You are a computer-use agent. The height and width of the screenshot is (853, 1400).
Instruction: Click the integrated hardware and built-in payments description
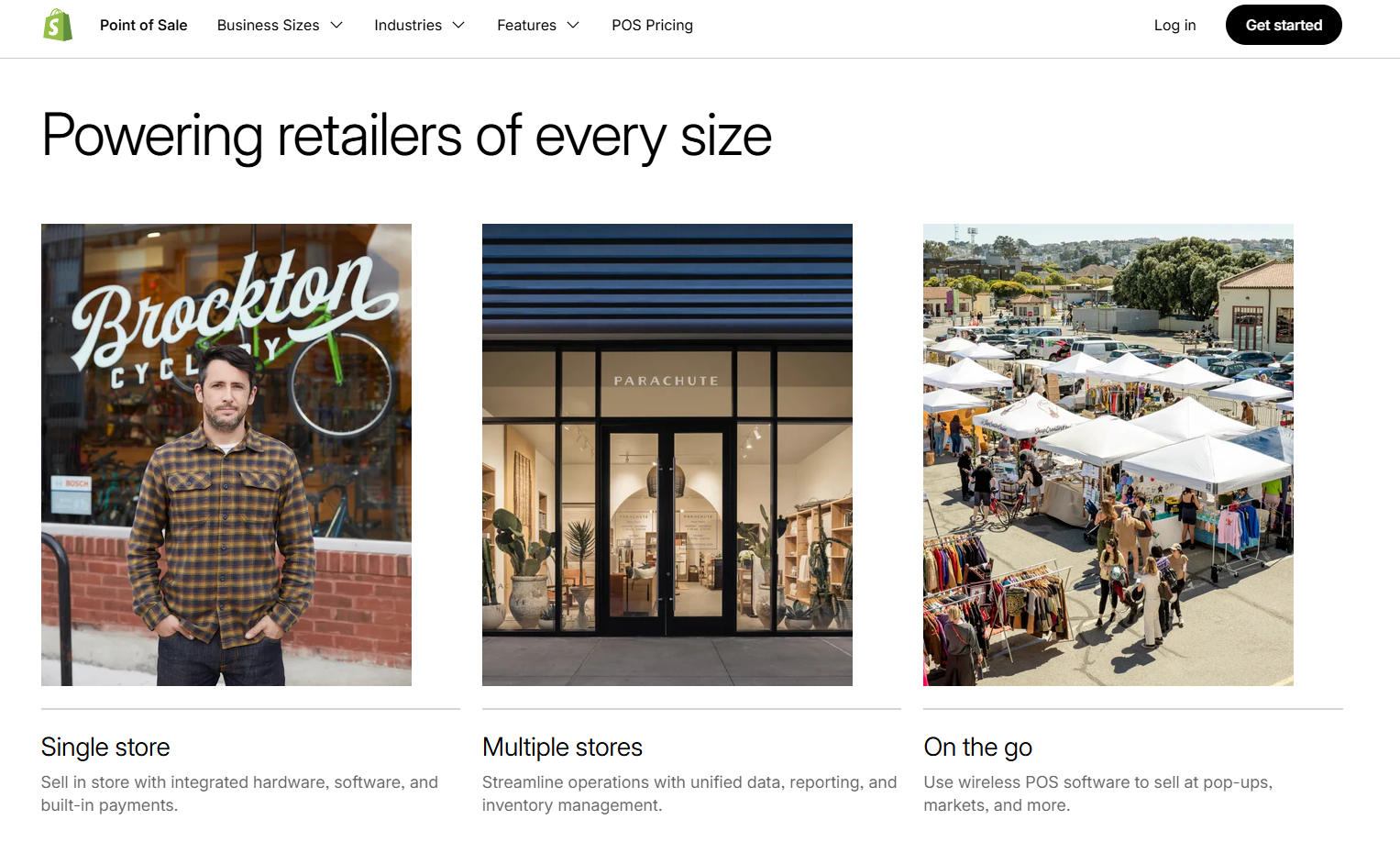pos(239,793)
